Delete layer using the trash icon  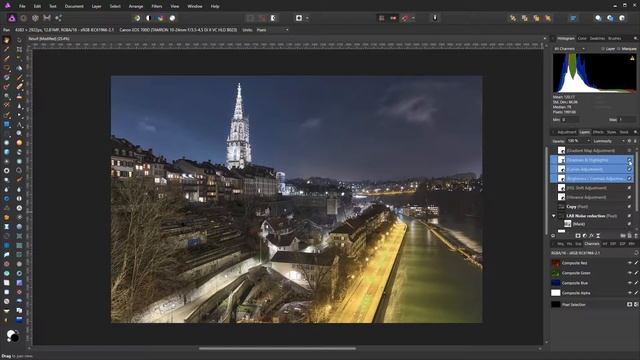(636, 236)
